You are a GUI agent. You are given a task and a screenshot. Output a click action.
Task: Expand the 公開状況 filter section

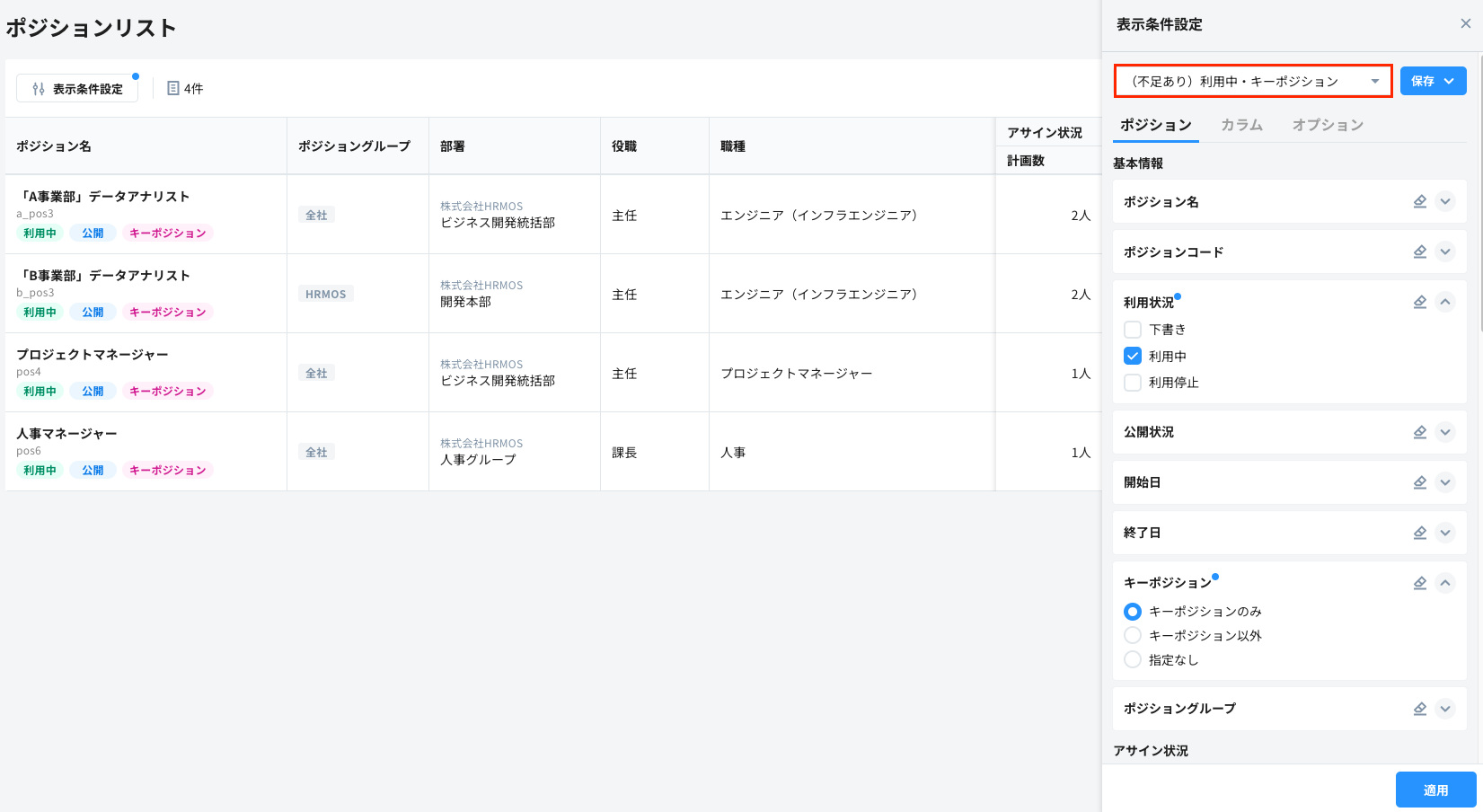coord(1445,432)
